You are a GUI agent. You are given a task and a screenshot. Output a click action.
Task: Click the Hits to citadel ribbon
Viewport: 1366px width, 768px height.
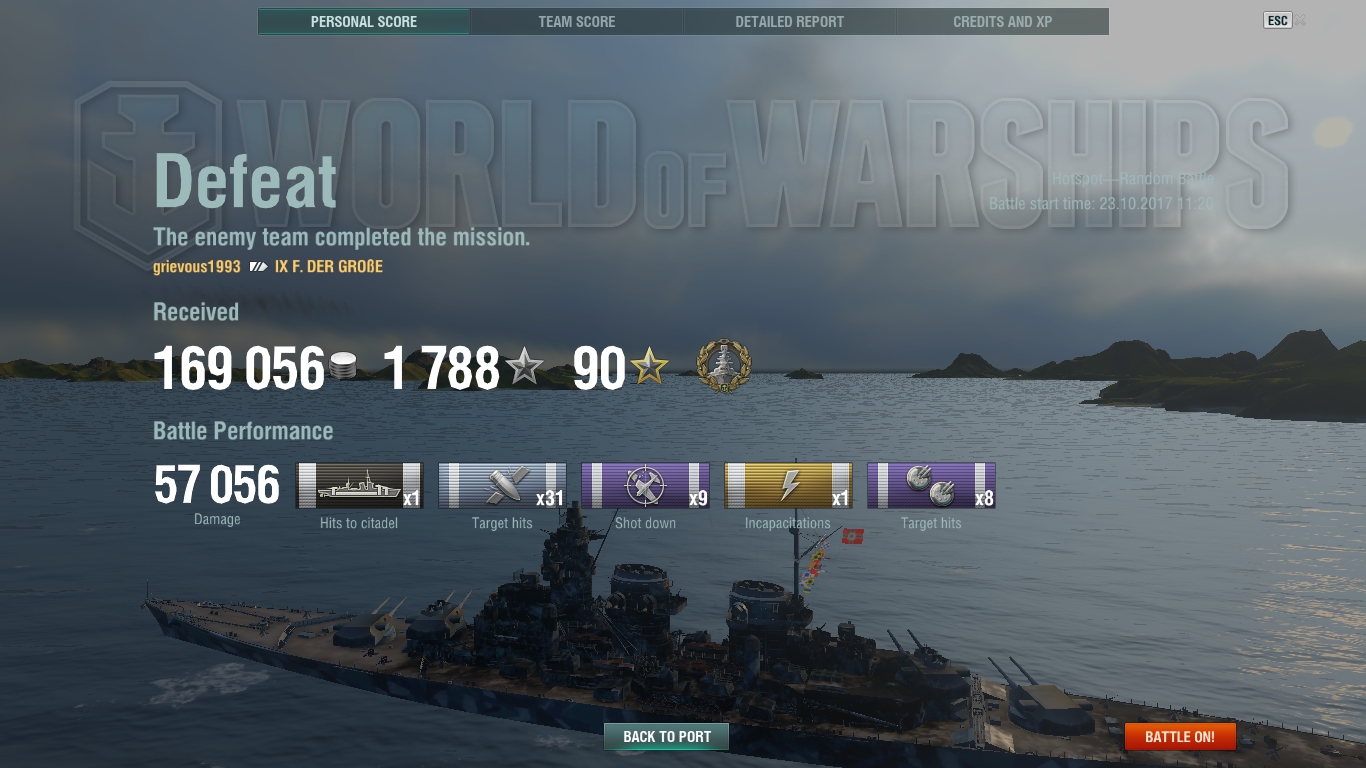click(x=360, y=486)
